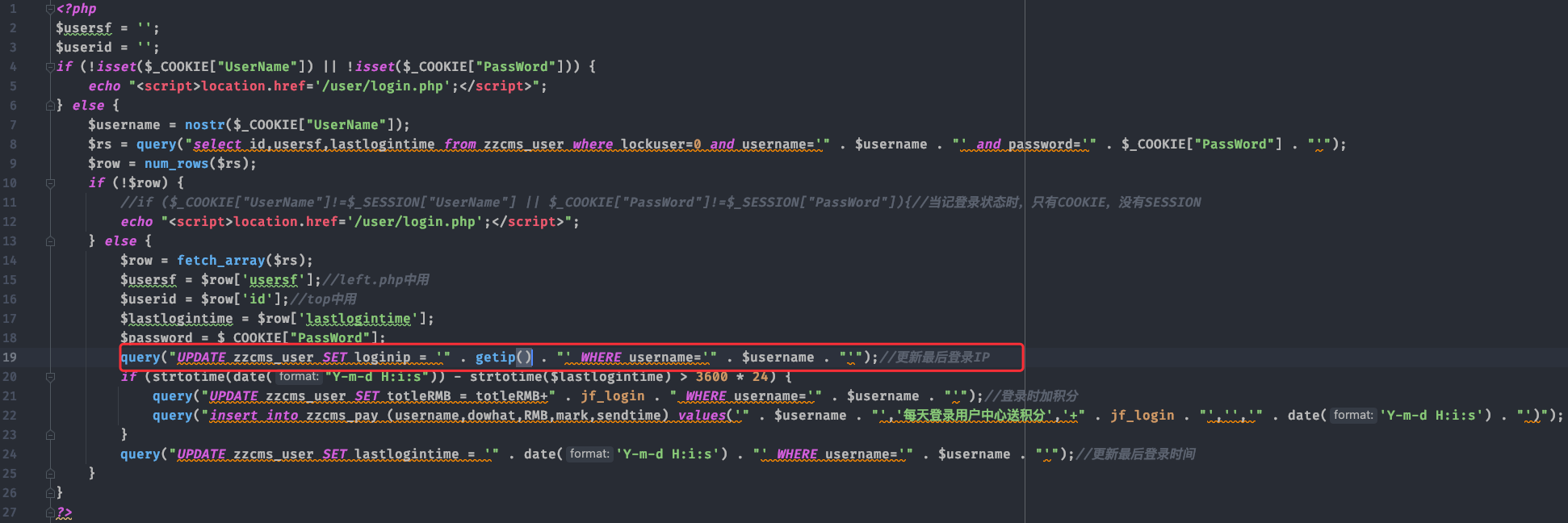Toggle the fold marker on line 13 else
This screenshot has height=523, width=1568.
point(50,241)
